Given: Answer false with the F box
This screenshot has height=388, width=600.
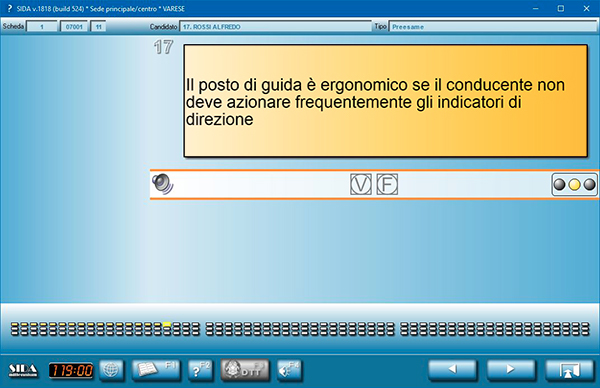Looking at the screenshot, I should (x=387, y=184).
